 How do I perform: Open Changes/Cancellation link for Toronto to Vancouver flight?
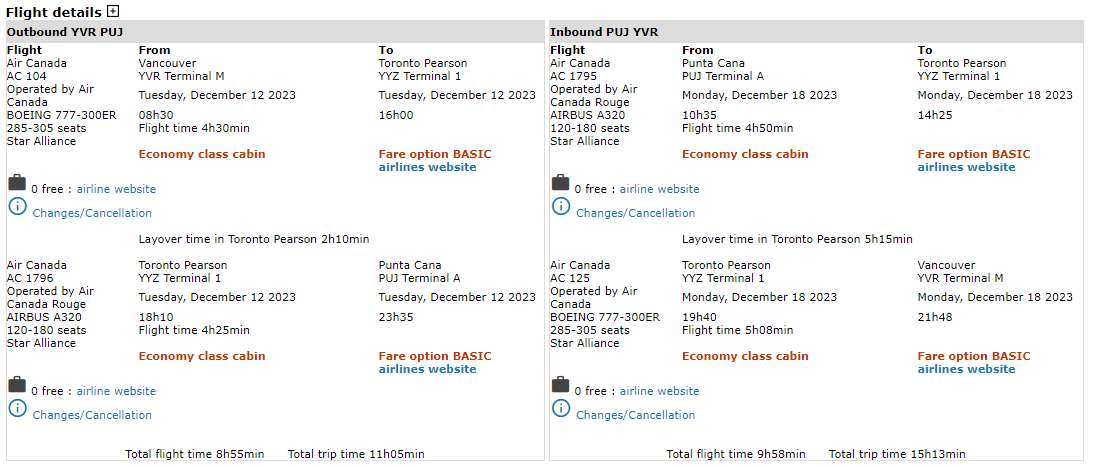[635, 415]
